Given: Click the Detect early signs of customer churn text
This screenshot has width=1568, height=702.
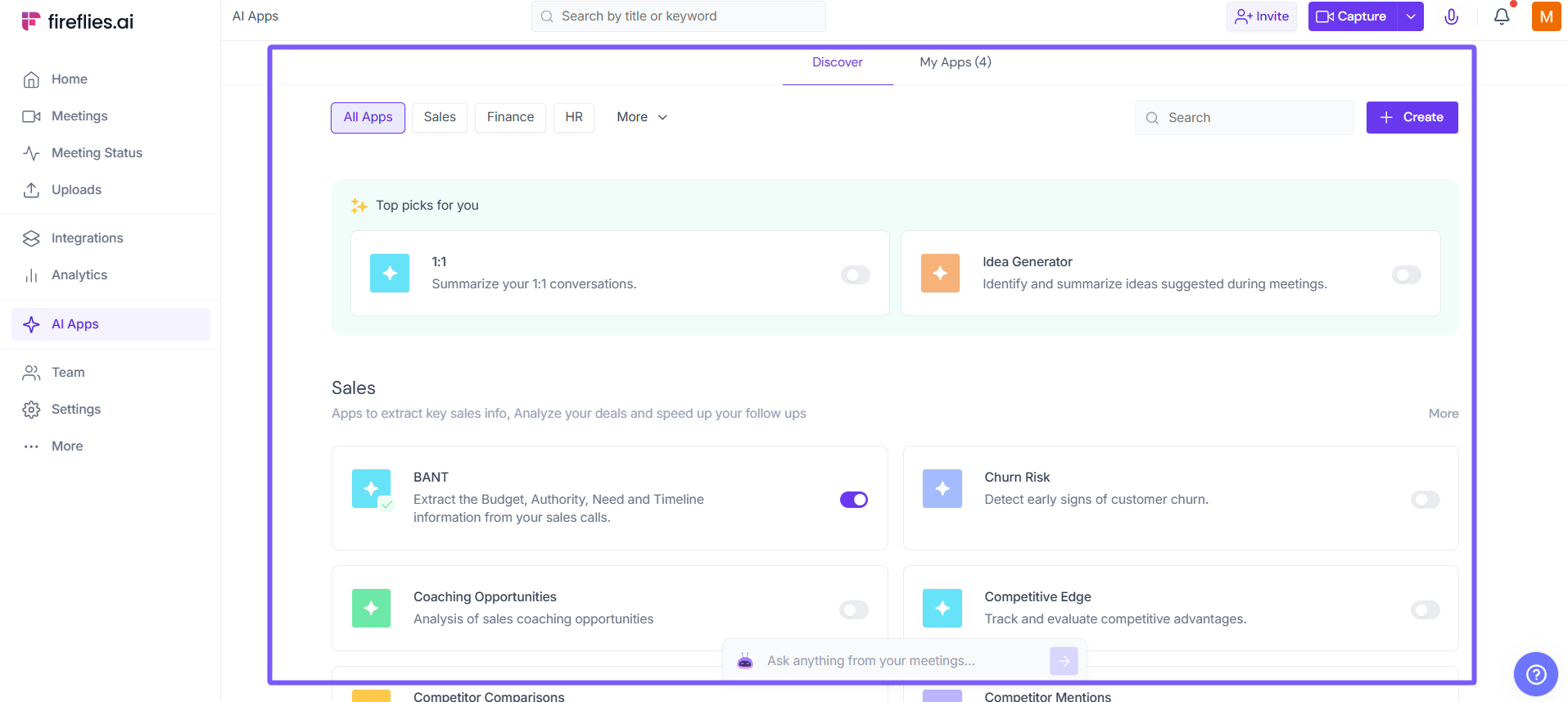Looking at the screenshot, I should (x=1096, y=500).
